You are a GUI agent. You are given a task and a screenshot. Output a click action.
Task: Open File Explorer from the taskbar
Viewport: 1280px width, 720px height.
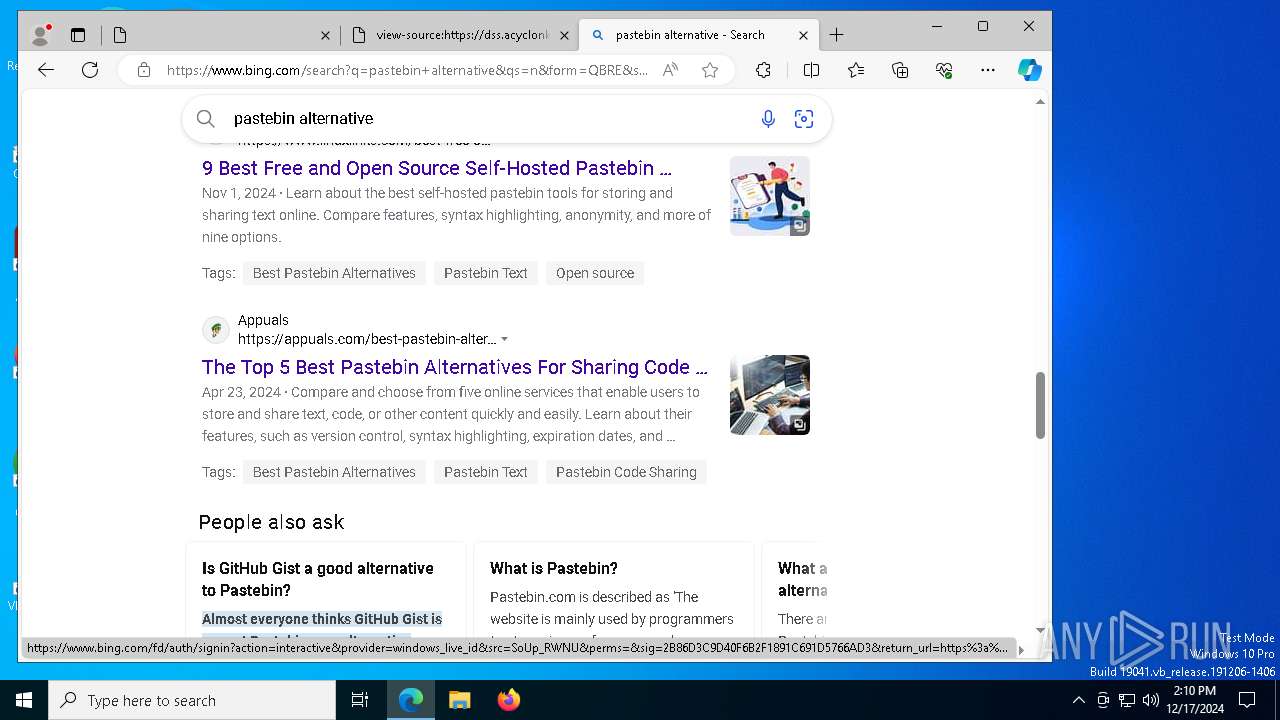459,700
